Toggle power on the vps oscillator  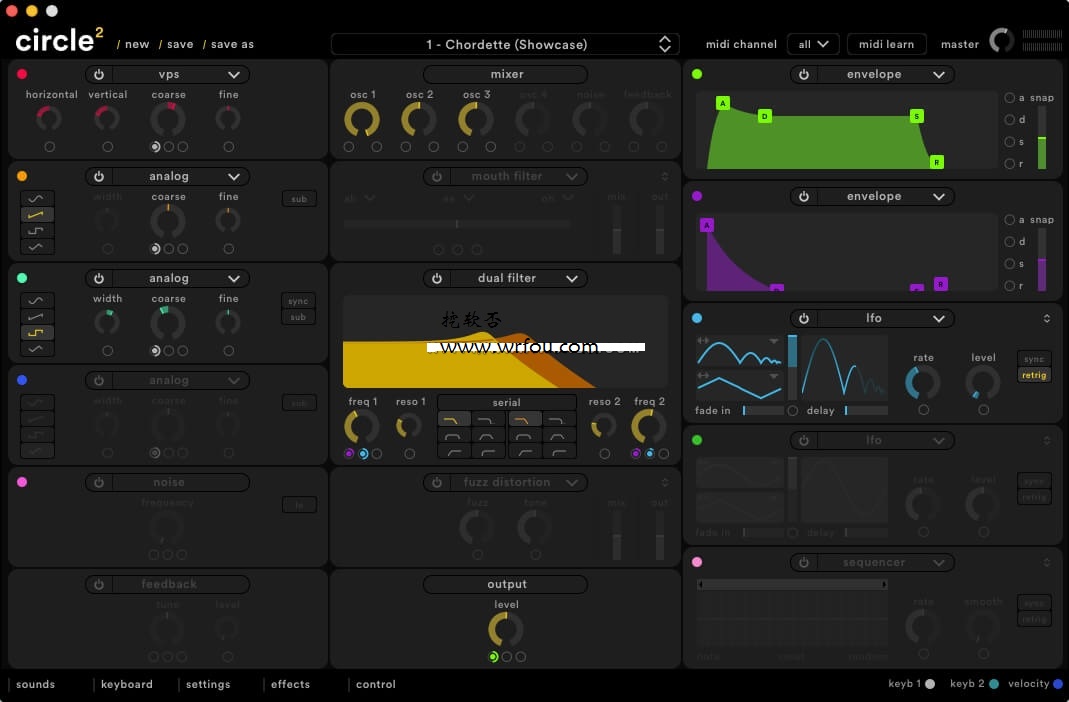pos(99,74)
